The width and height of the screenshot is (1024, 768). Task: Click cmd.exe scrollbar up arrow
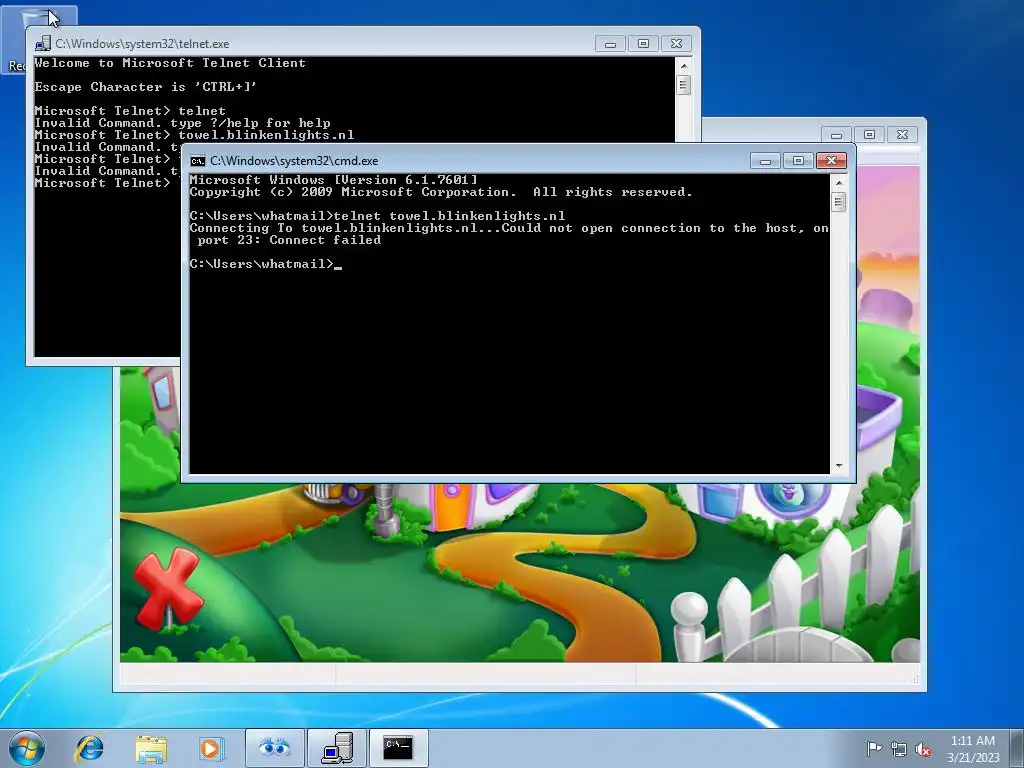839,183
